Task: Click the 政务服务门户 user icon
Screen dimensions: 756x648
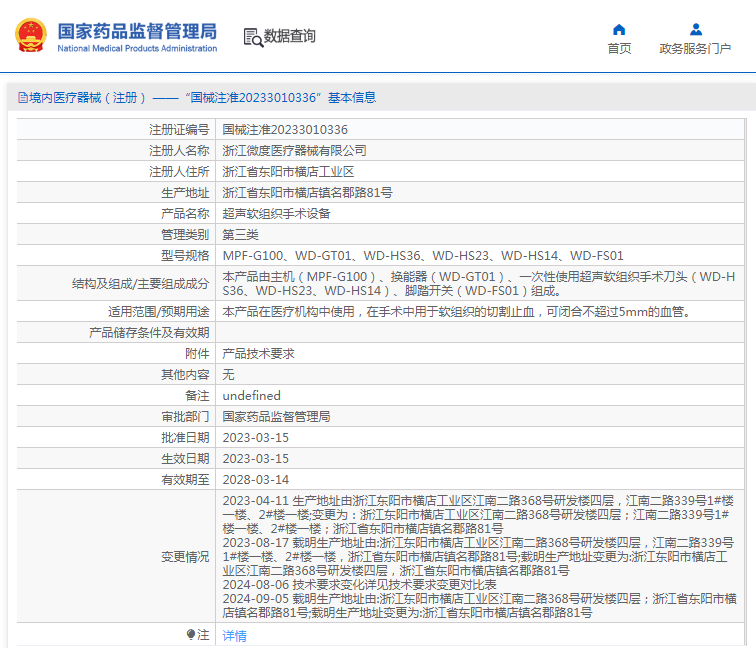Action: point(696,30)
